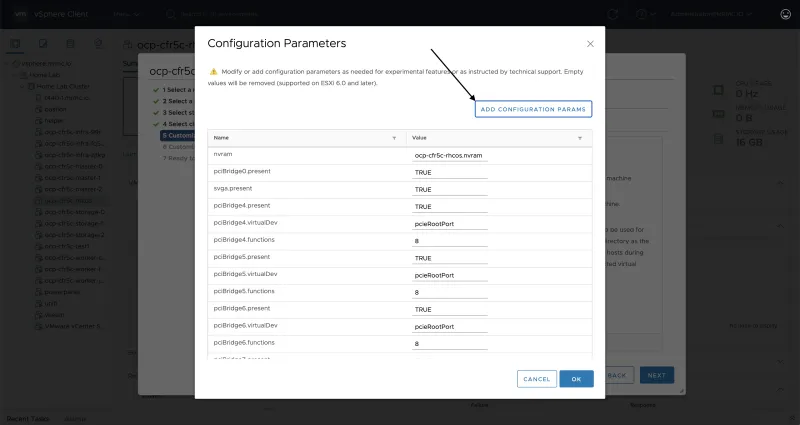Edit svga.present value field

[x=449, y=190]
